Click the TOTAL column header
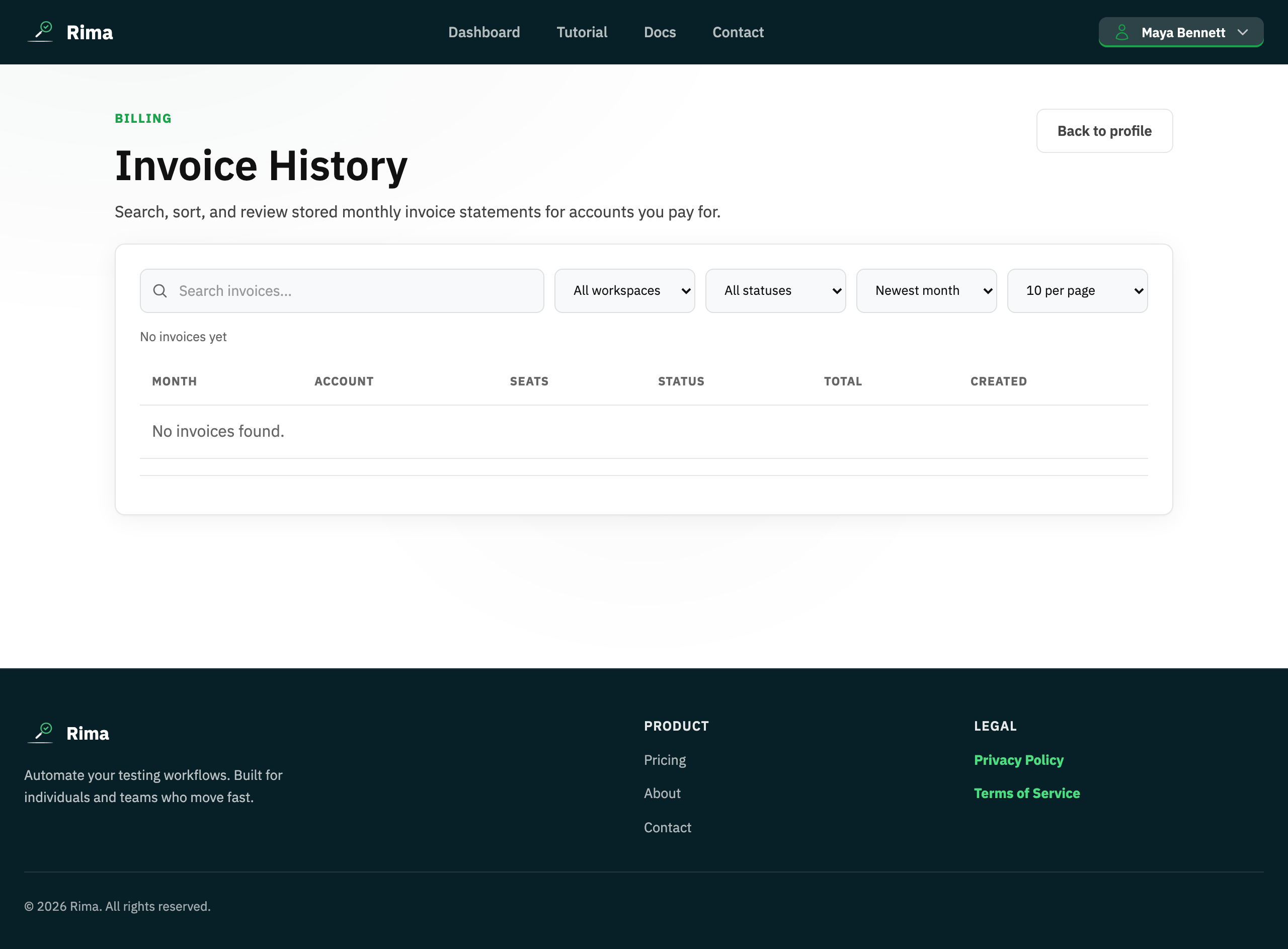 pyautogui.click(x=843, y=381)
